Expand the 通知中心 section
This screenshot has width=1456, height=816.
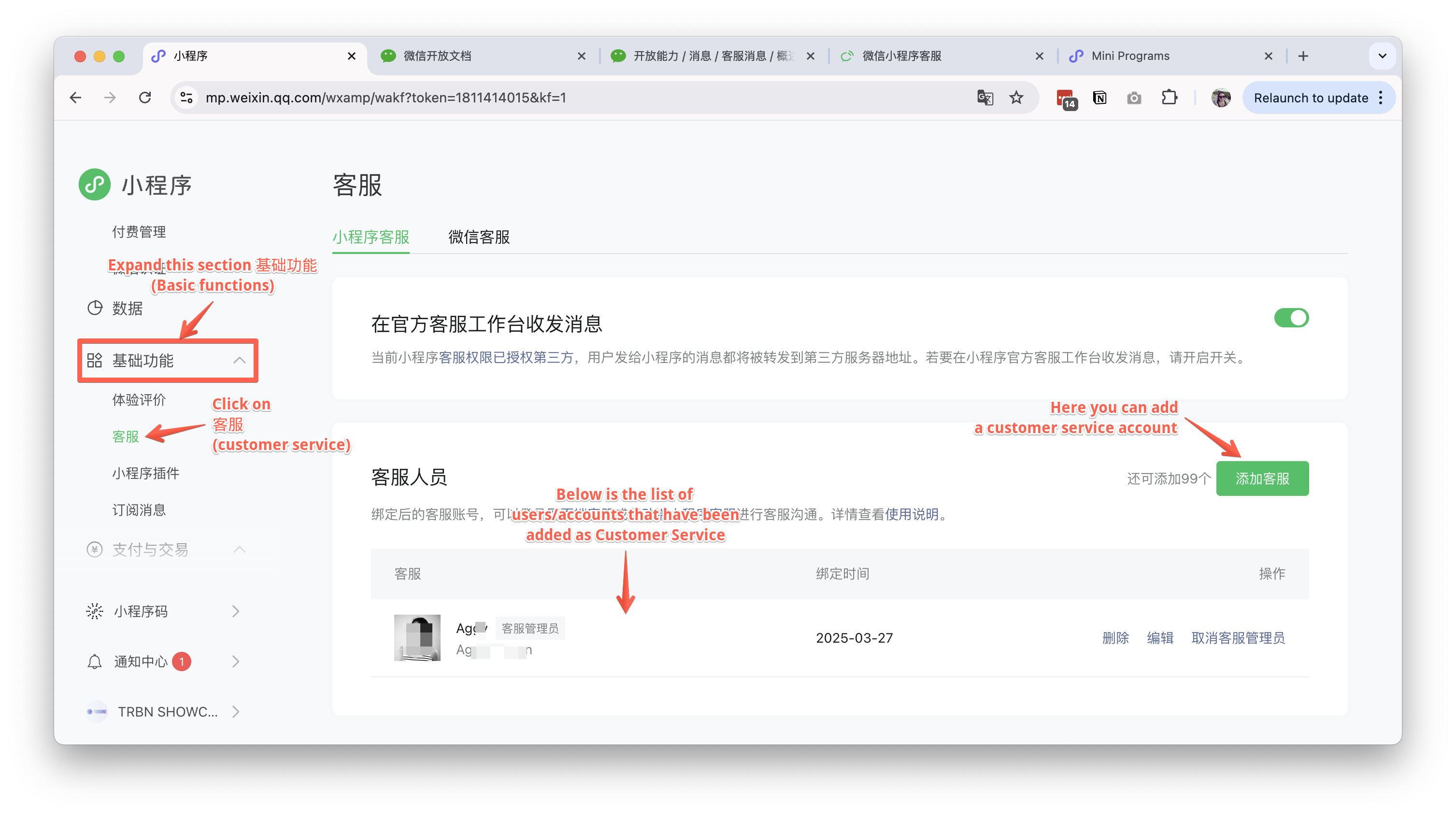(x=236, y=661)
